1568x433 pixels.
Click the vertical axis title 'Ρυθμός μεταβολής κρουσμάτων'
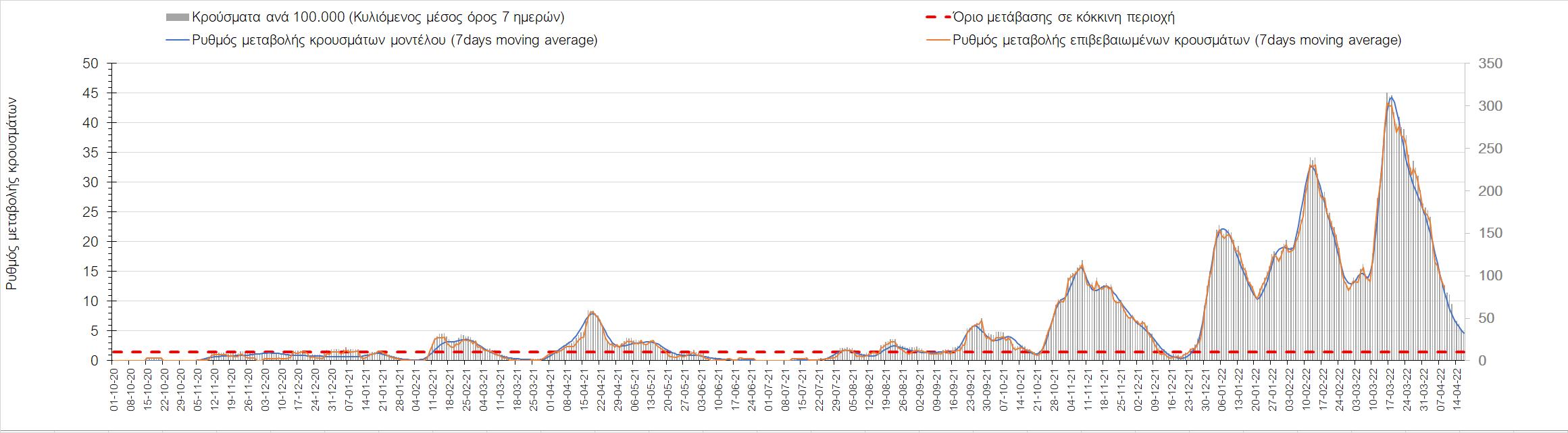pos(11,193)
